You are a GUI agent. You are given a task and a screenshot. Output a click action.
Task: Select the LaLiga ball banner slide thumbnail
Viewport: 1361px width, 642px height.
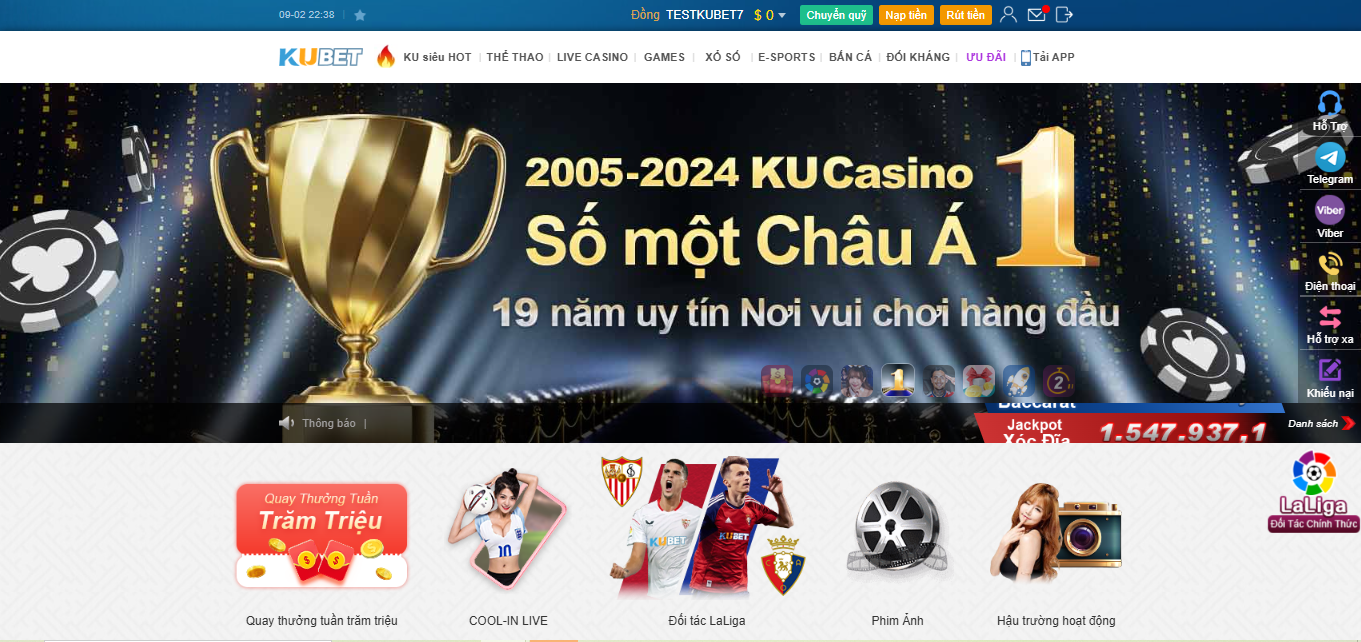818,381
